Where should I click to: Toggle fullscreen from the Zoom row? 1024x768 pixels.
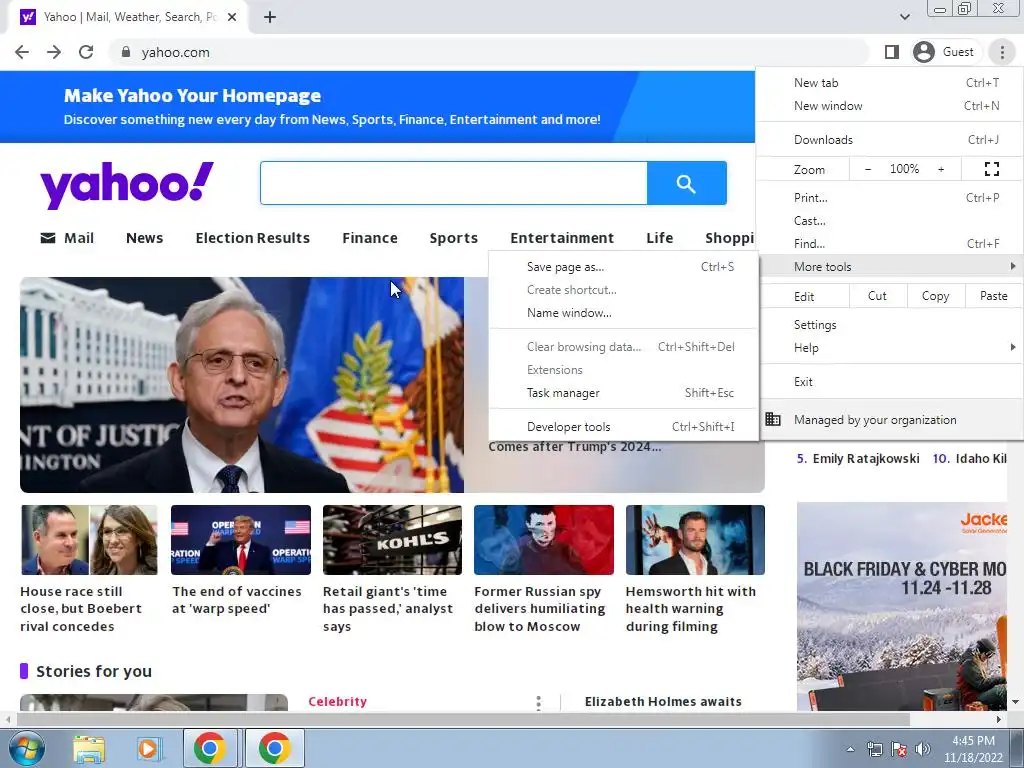click(991, 169)
